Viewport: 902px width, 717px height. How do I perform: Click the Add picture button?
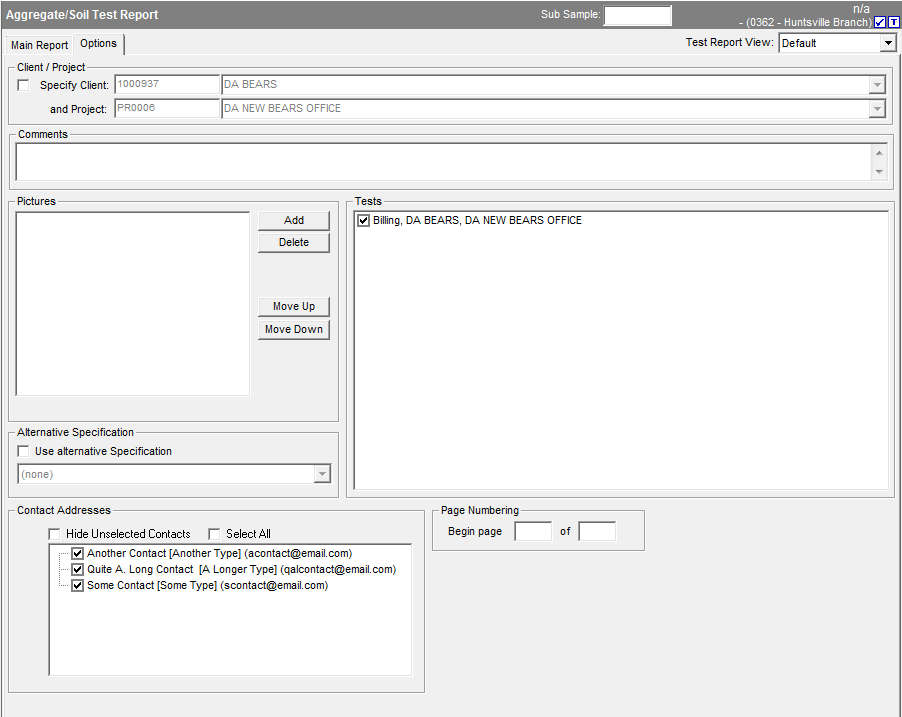pos(294,220)
